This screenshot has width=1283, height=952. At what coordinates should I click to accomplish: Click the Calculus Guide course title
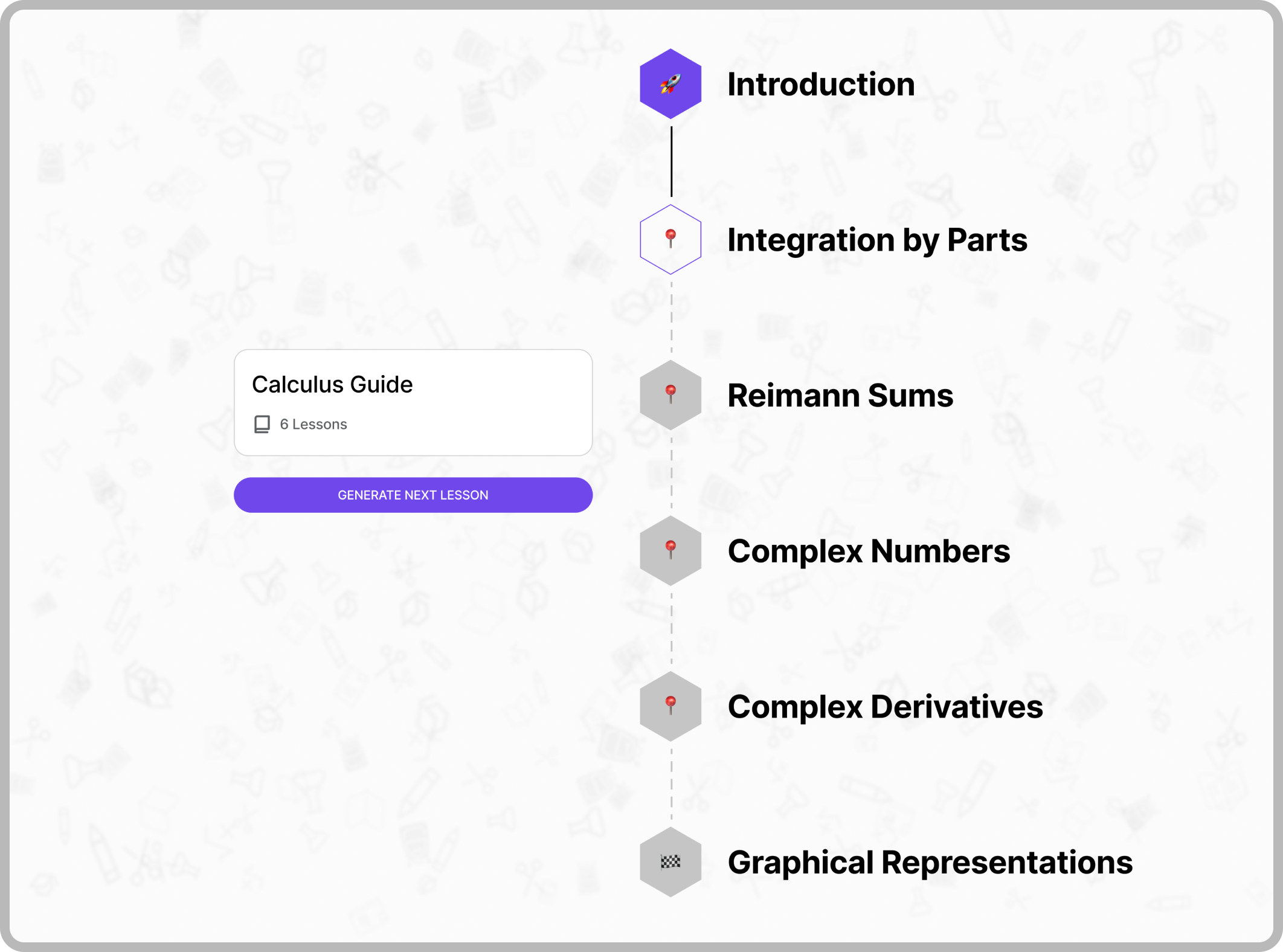[332, 384]
